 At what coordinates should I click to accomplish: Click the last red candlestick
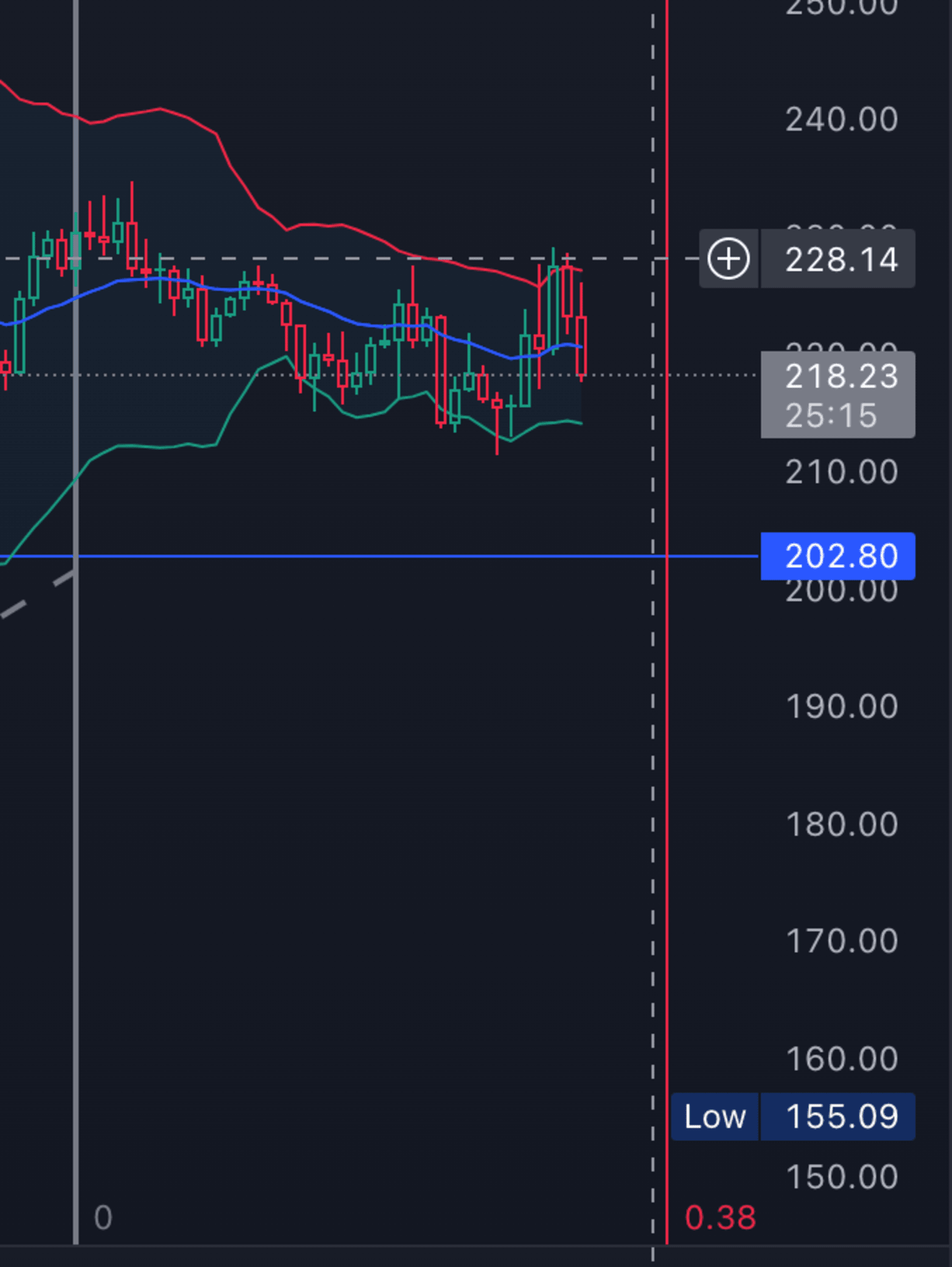click(581, 344)
